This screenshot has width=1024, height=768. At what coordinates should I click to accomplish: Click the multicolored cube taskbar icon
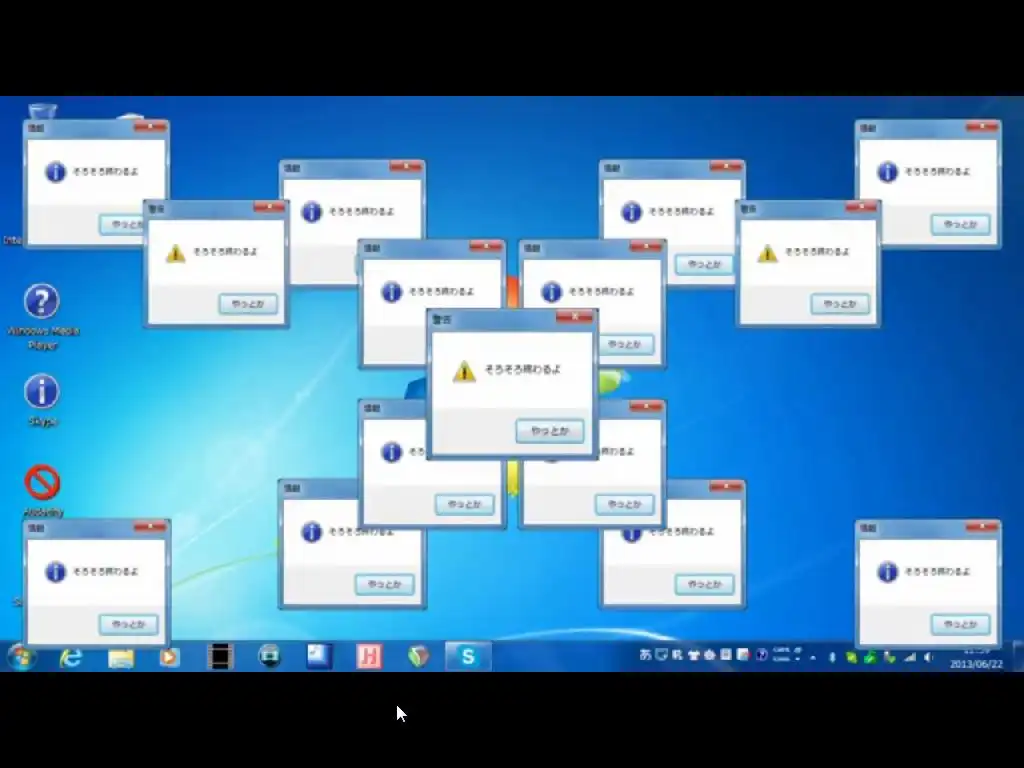point(418,656)
